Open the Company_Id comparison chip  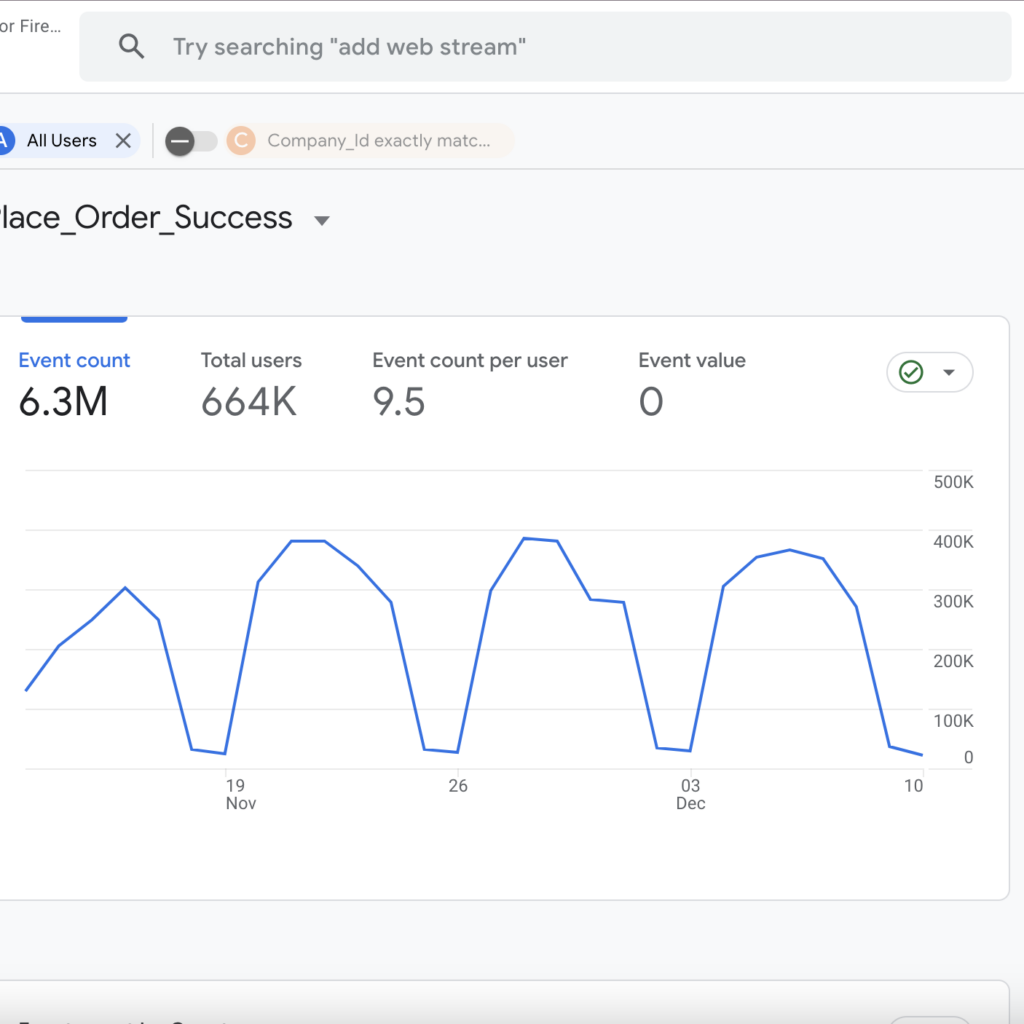[x=370, y=140]
